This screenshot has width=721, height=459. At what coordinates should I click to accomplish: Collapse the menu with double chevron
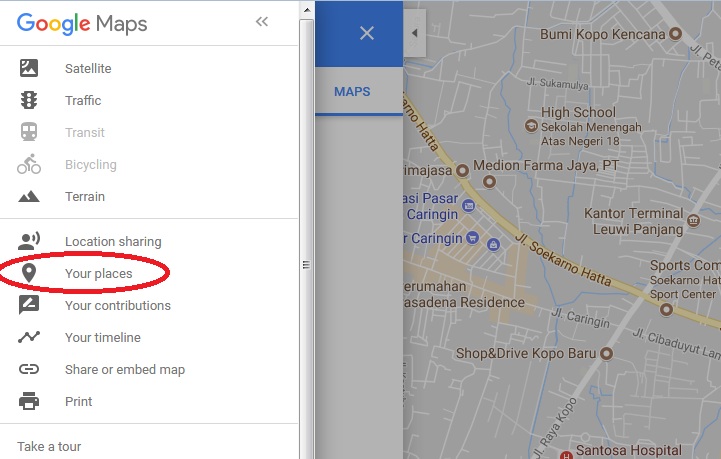point(262,22)
